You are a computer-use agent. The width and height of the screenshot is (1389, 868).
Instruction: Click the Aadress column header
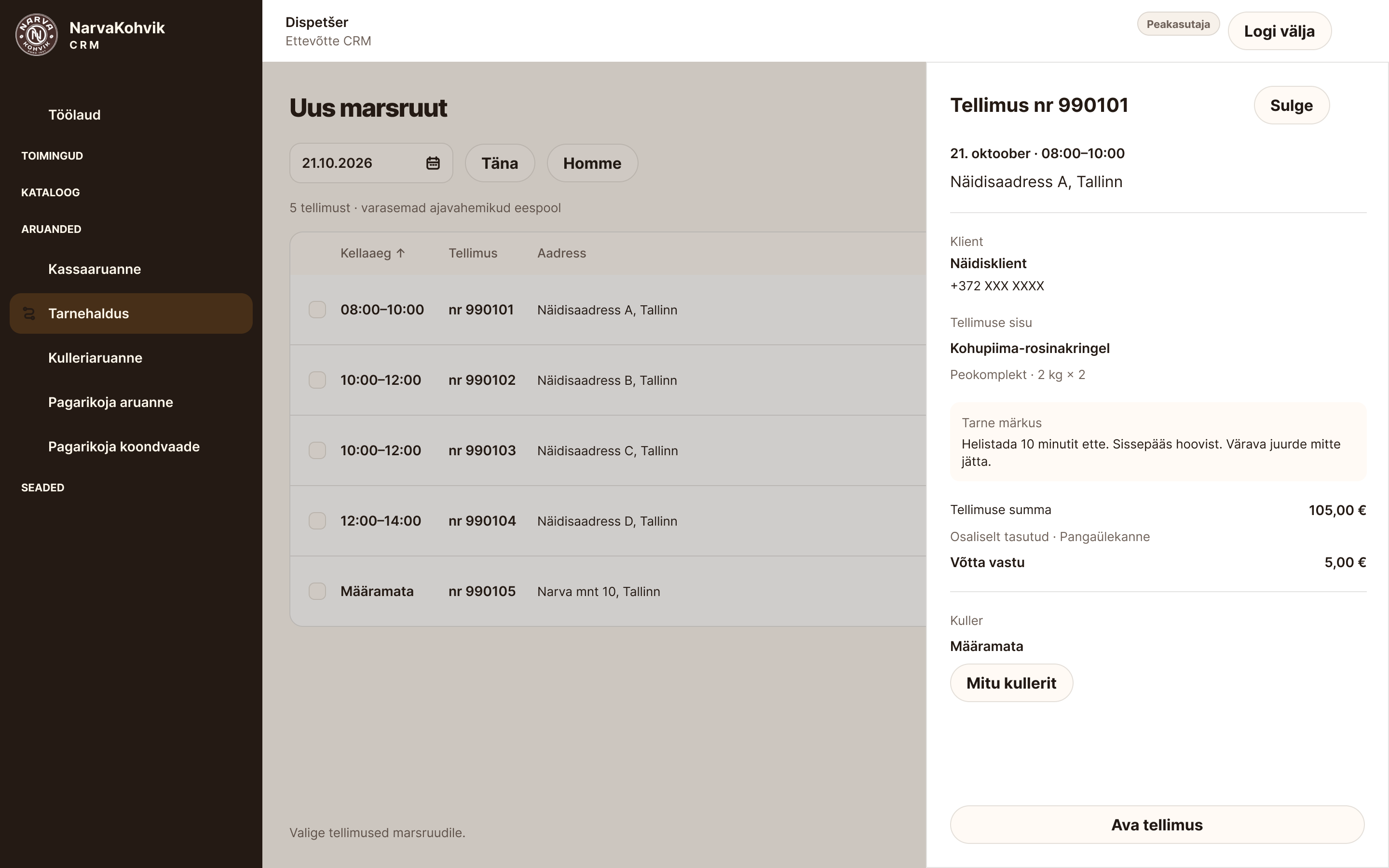tap(562, 253)
